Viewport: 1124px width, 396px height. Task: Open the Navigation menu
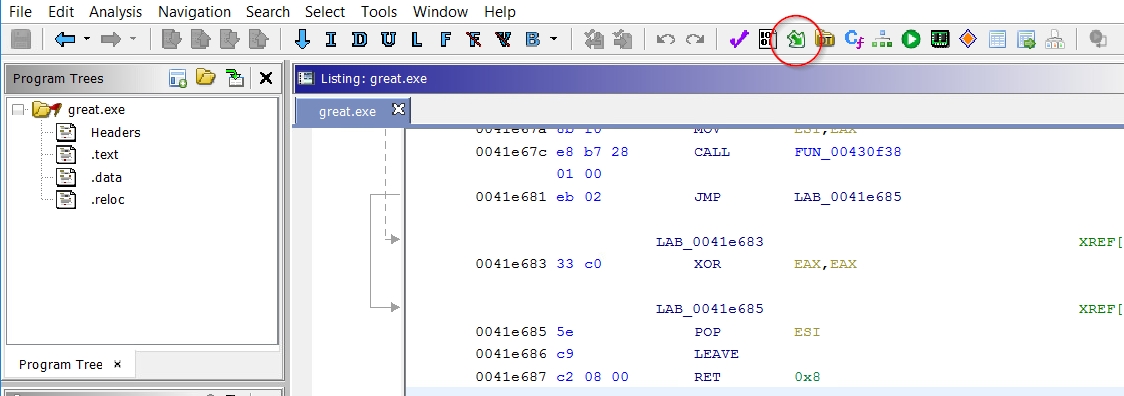pos(194,12)
